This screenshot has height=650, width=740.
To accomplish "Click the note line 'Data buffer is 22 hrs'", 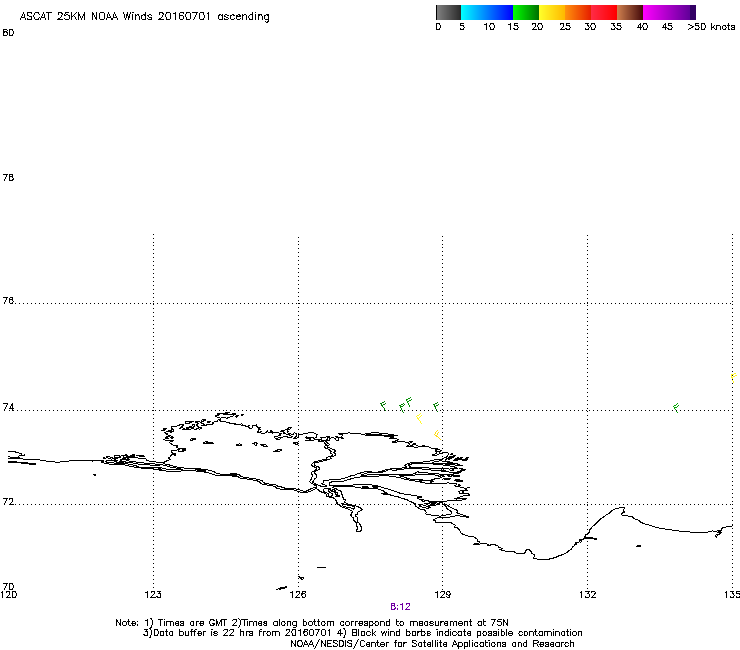I will [362, 633].
